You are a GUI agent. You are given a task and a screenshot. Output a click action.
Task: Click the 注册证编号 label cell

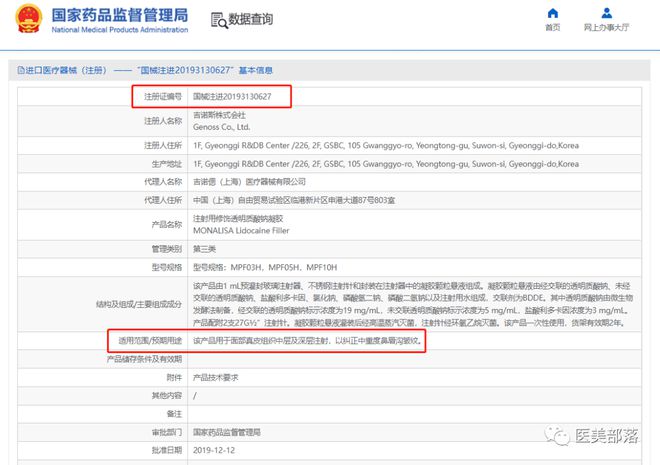pos(163,96)
